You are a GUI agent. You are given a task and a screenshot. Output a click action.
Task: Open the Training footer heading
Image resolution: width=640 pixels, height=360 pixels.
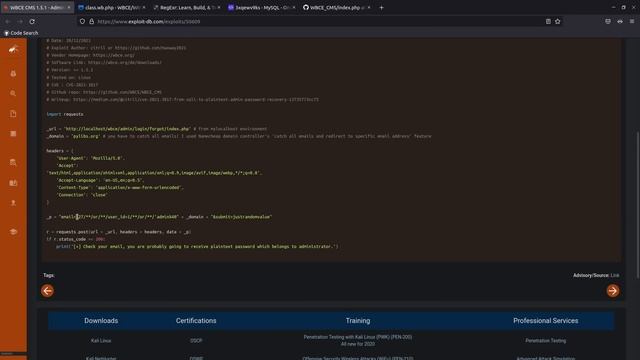coord(358,321)
